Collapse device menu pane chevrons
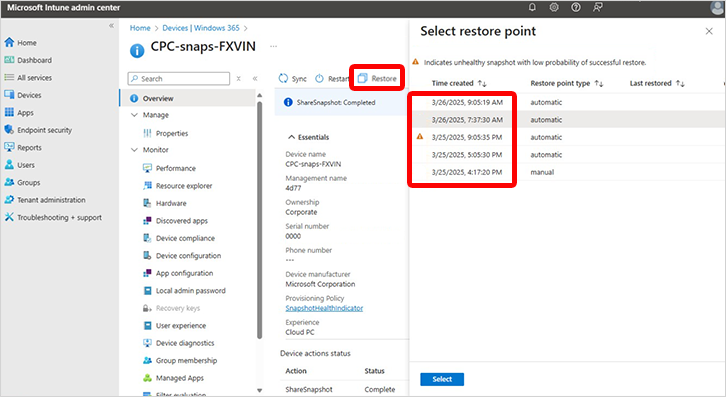726x397 pixels. tap(255, 79)
